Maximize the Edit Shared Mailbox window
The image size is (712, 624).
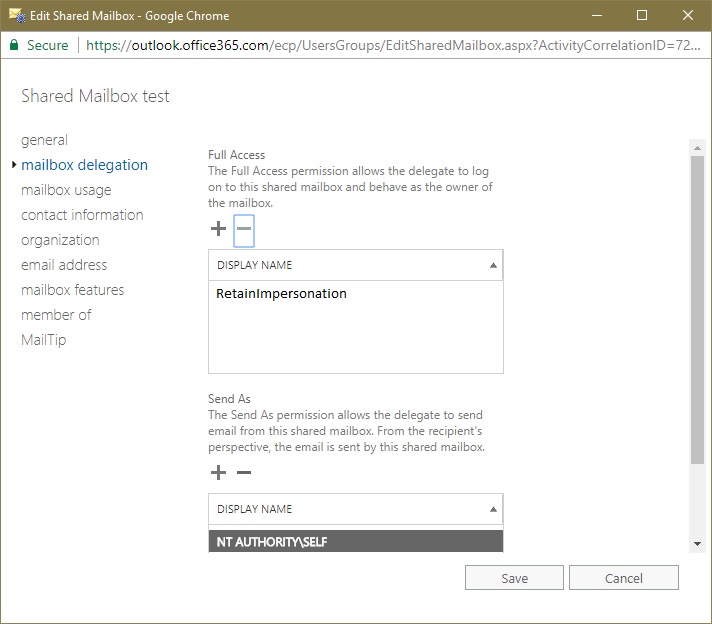pyautogui.click(x=642, y=15)
